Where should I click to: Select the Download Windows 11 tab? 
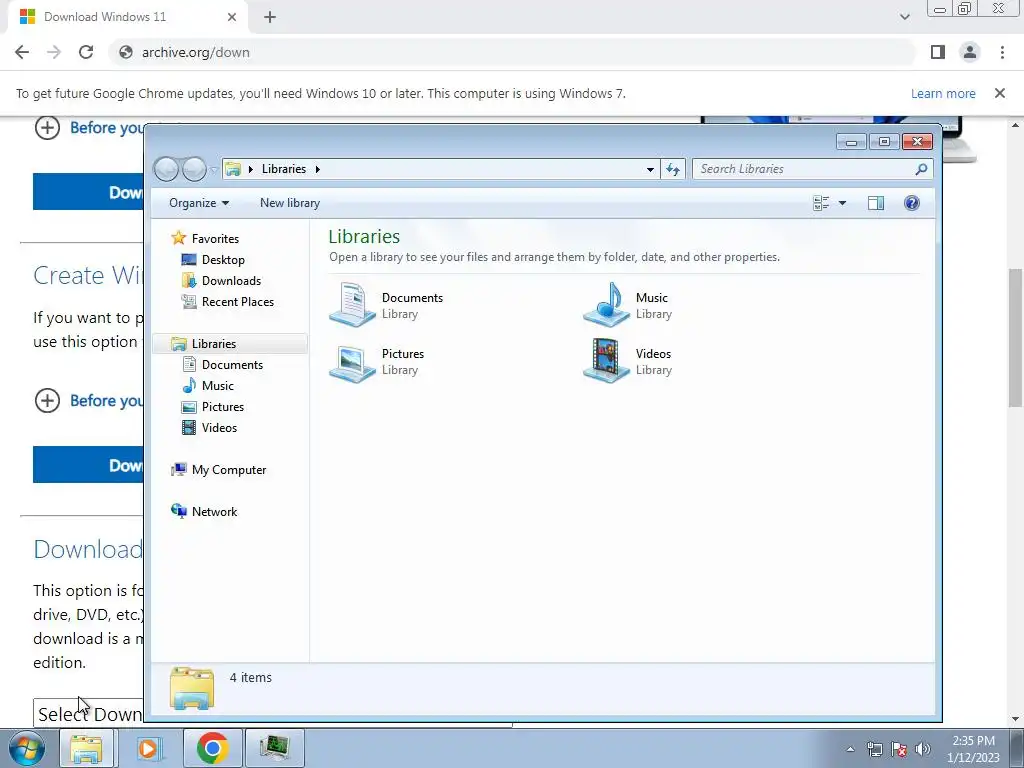pos(128,17)
